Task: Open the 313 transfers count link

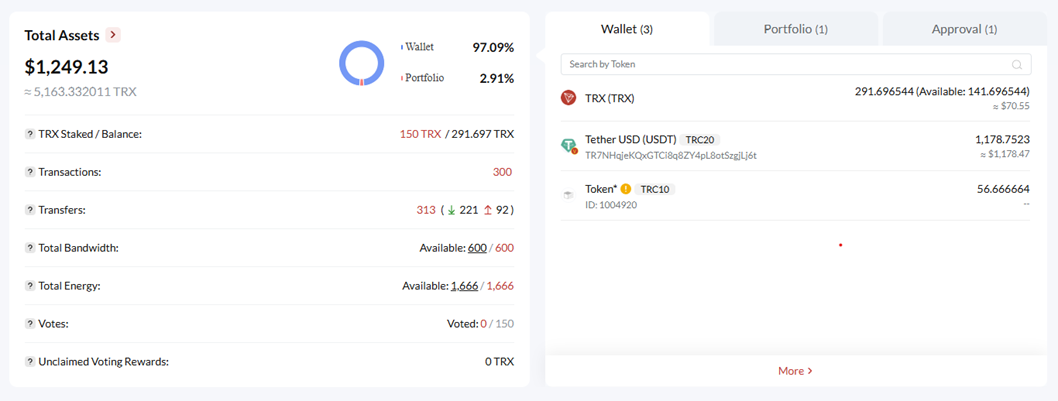Action: coord(426,210)
